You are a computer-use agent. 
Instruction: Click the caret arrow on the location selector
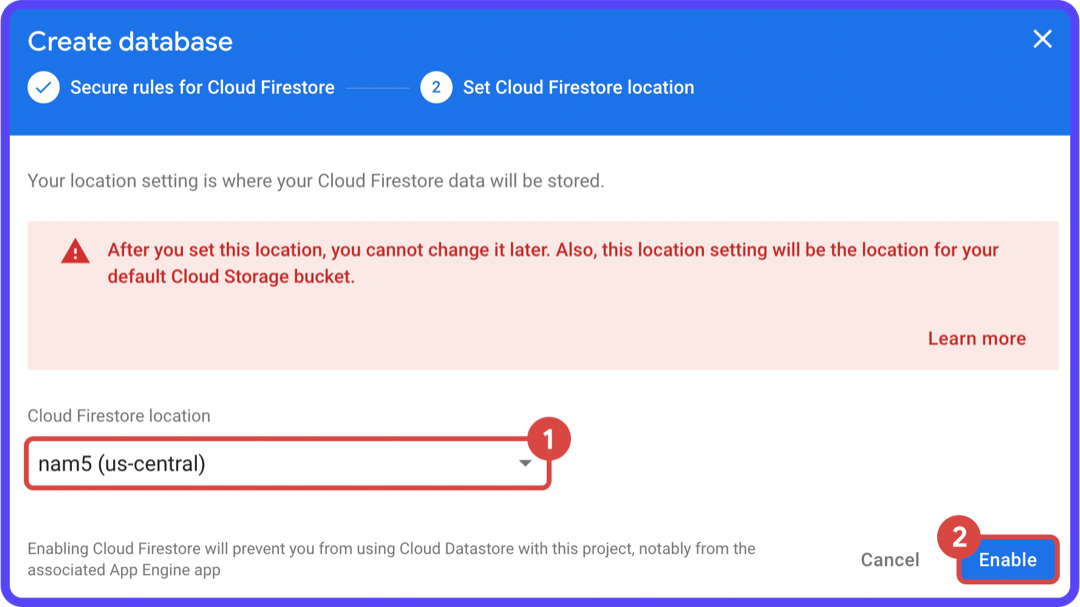[524, 462]
